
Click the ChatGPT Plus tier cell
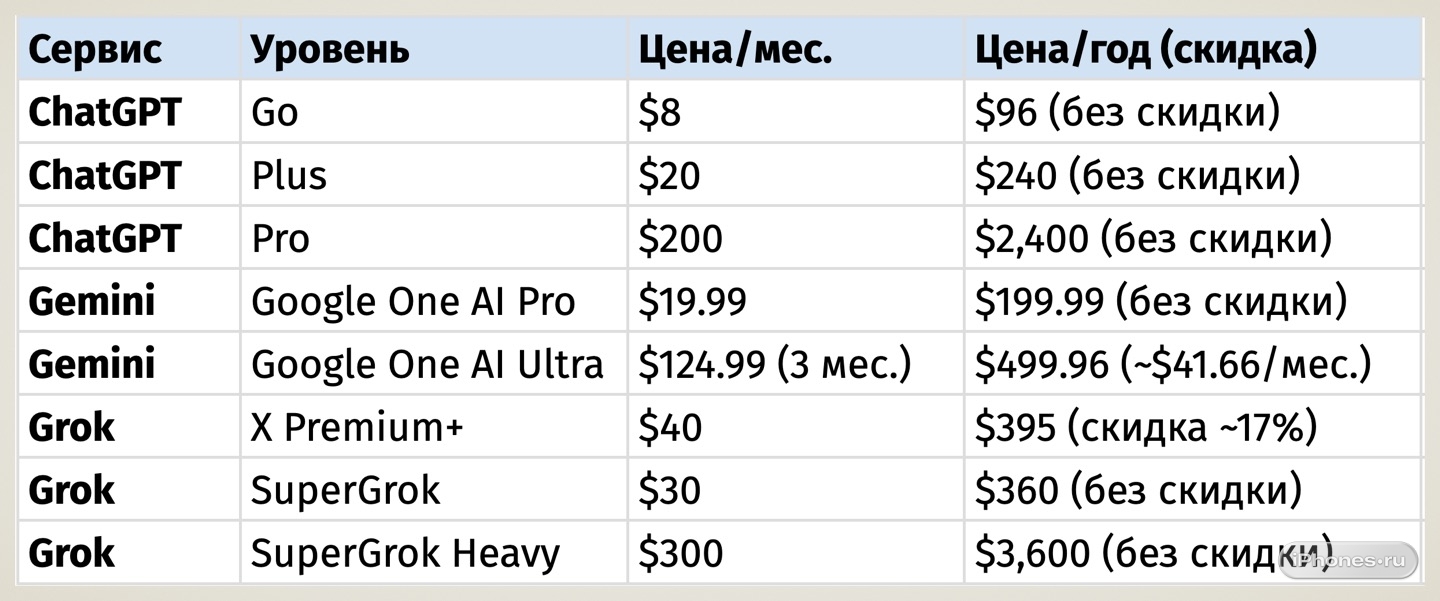coord(289,175)
